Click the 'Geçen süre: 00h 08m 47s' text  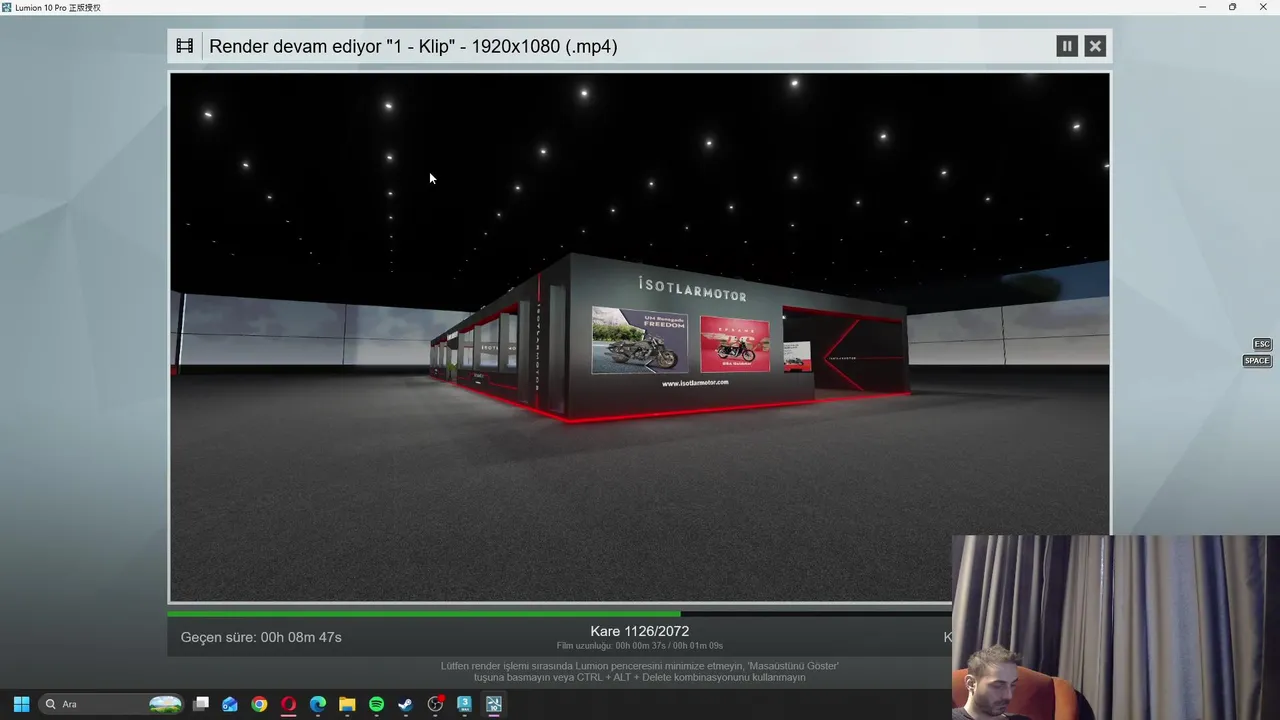261,637
